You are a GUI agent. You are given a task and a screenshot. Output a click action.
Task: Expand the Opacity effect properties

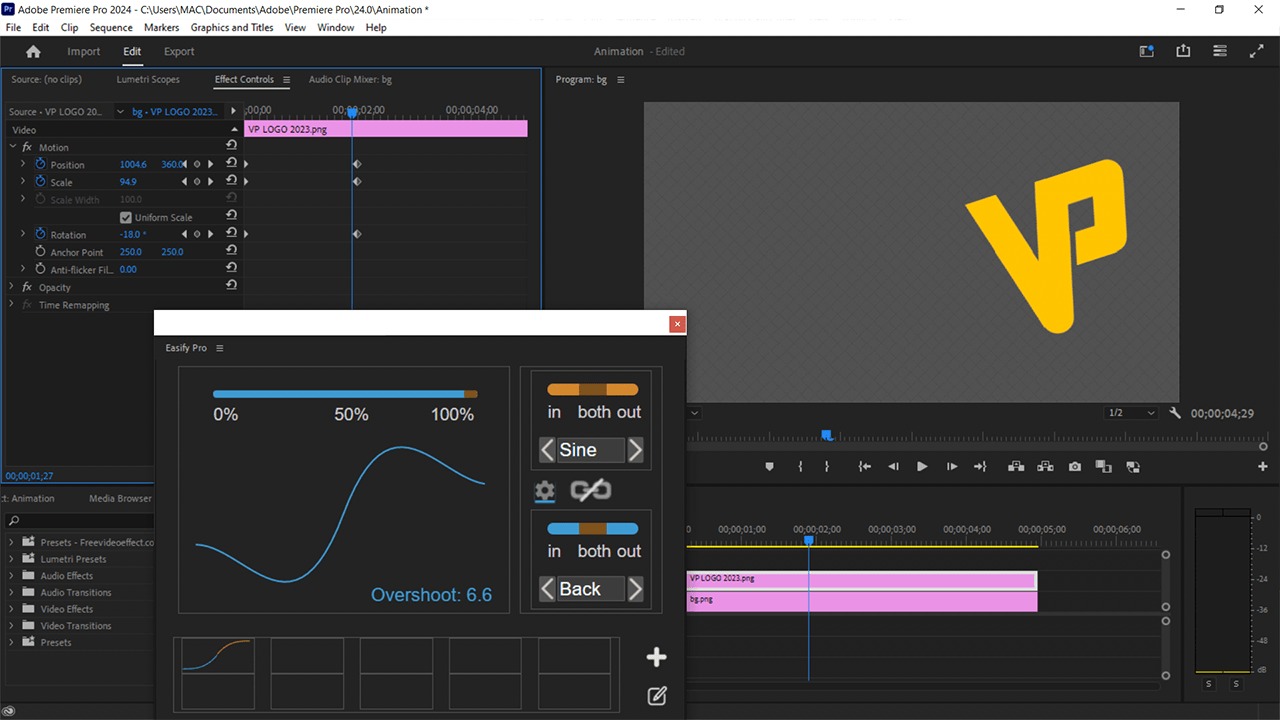(x=12, y=287)
